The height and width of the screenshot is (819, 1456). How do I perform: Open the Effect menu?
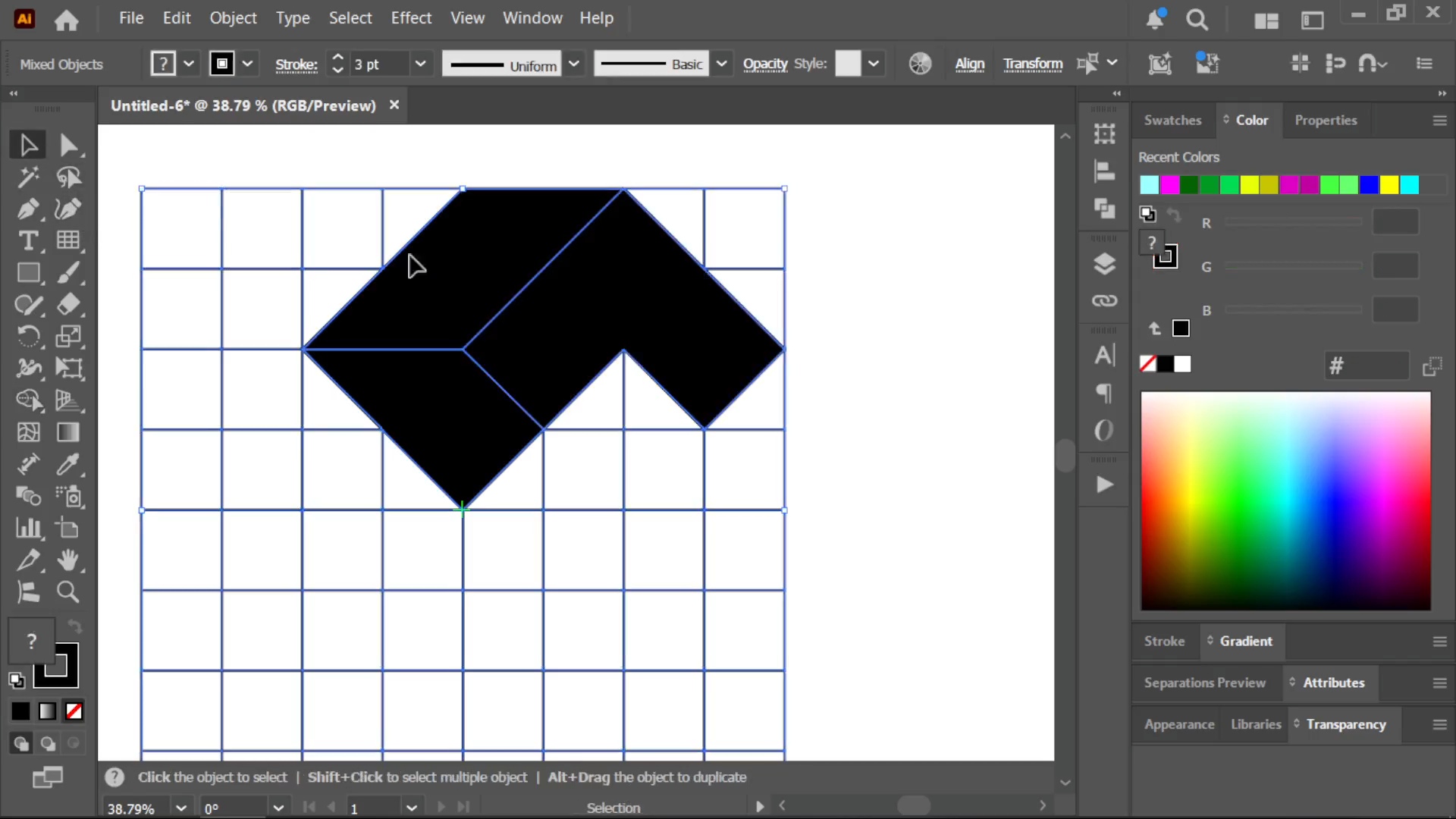click(x=411, y=18)
